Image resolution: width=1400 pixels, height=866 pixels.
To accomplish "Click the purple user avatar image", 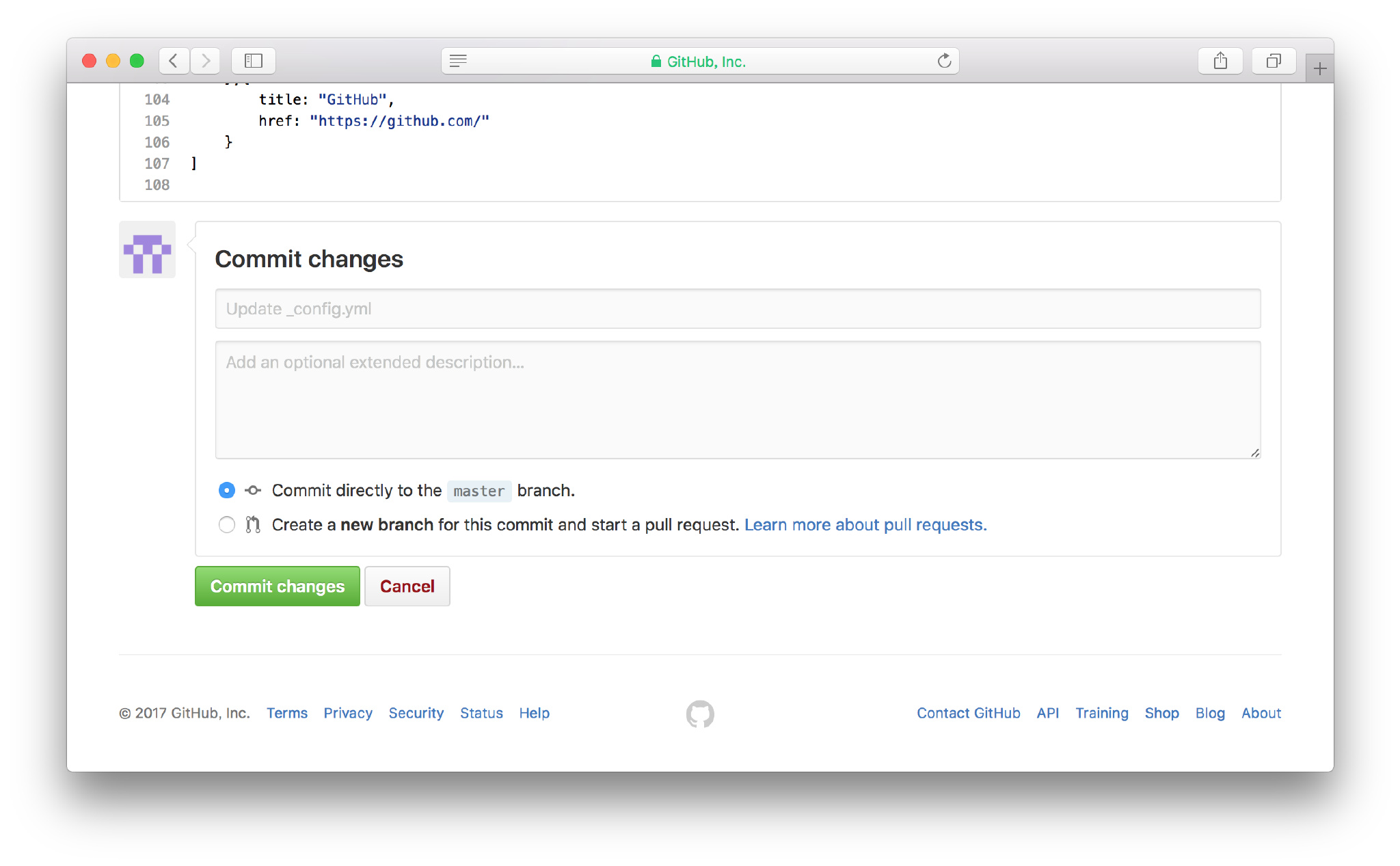I will [x=147, y=249].
